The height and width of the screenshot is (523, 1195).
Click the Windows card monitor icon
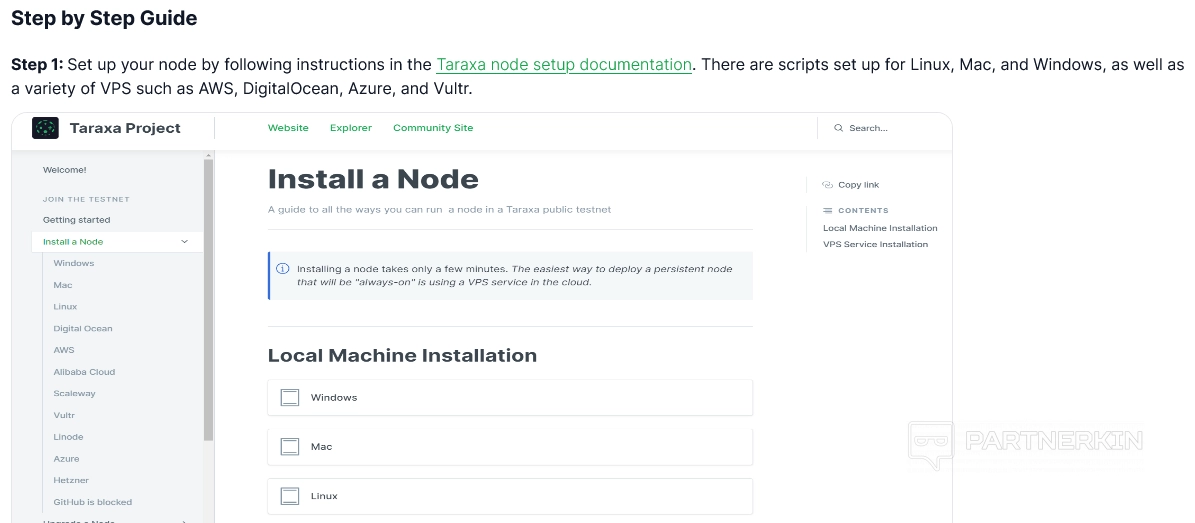click(290, 397)
